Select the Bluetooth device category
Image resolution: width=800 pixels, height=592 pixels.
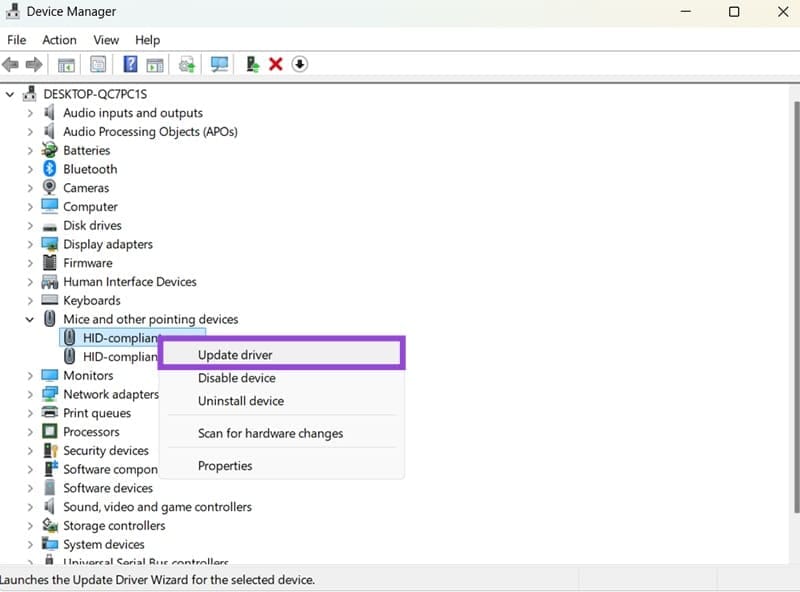point(89,169)
